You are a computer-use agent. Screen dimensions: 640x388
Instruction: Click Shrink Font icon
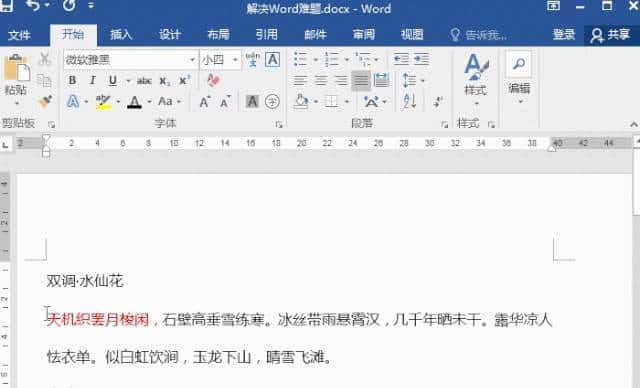click(x=225, y=102)
